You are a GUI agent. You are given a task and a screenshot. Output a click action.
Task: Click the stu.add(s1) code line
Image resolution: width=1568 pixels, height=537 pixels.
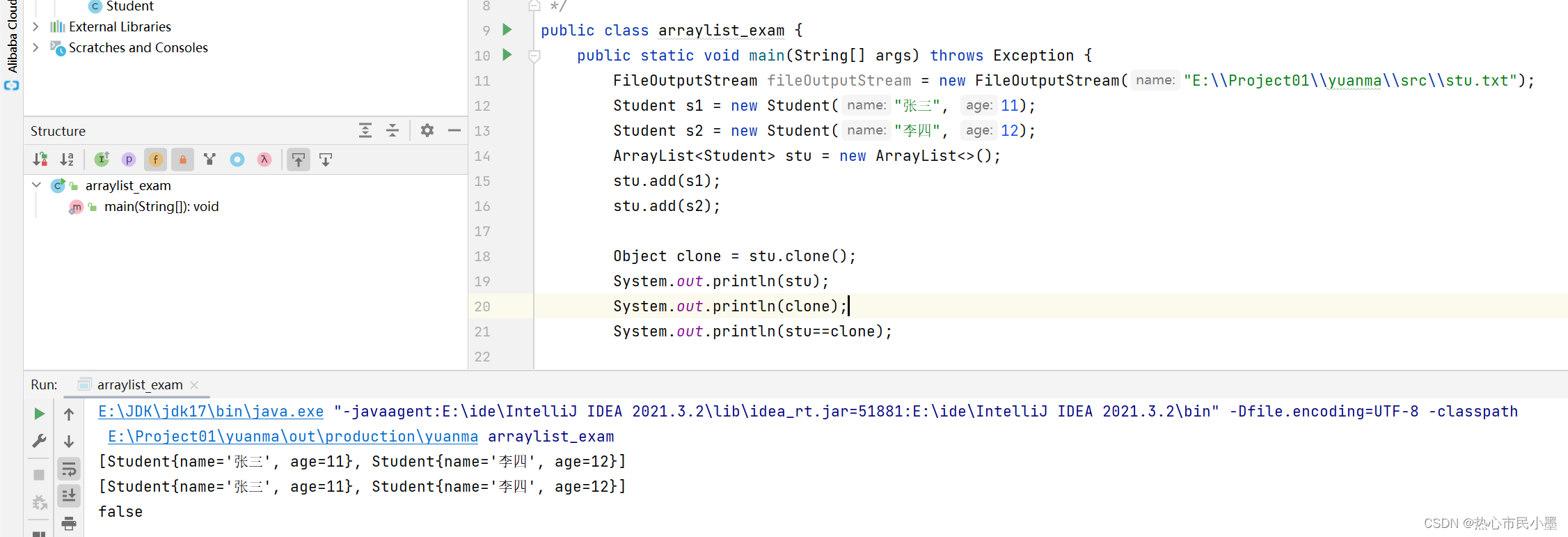click(x=667, y=180)
